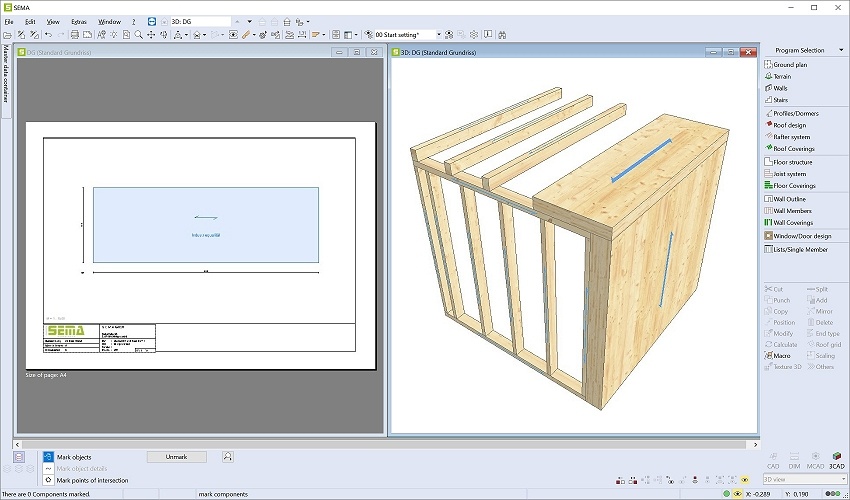This screenshot has height=500, width=850.
Task: Open the Window menu
Action: click(x=109, y=21)
